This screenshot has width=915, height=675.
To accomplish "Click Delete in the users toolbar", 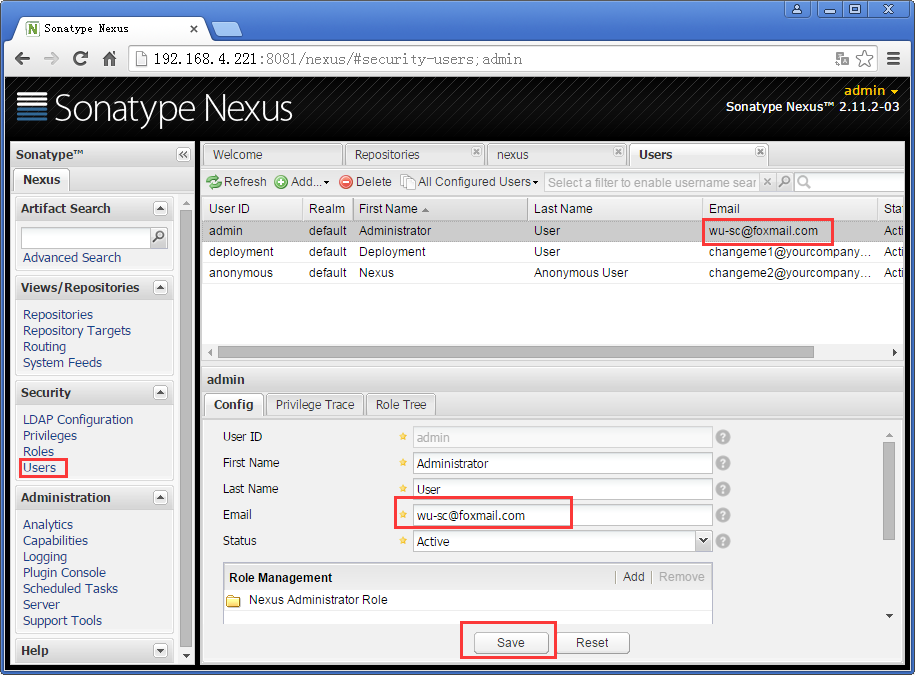I will [365, 182].
